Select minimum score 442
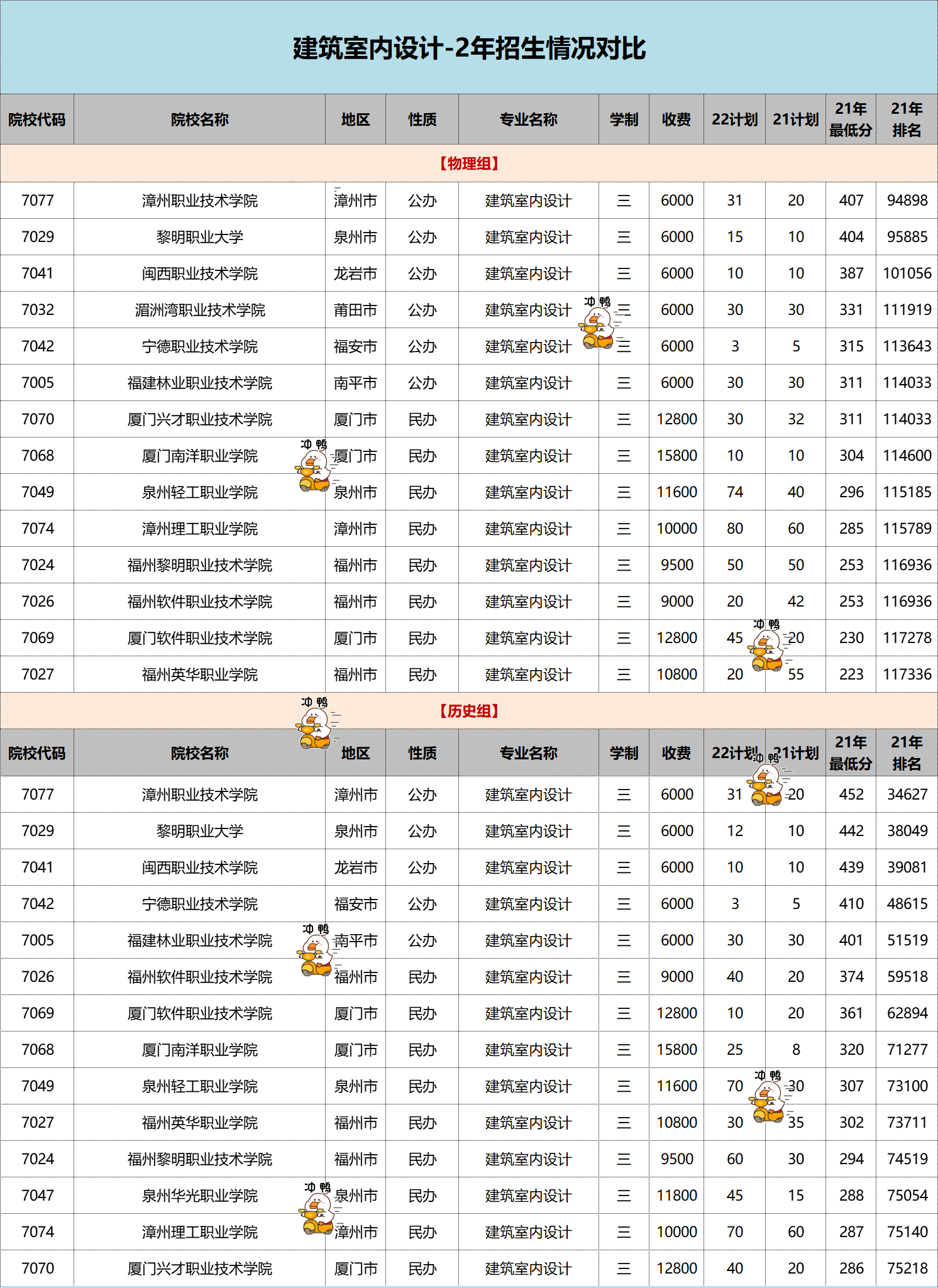The width and height of the screenshot is (938, 1288). point(851,831)
